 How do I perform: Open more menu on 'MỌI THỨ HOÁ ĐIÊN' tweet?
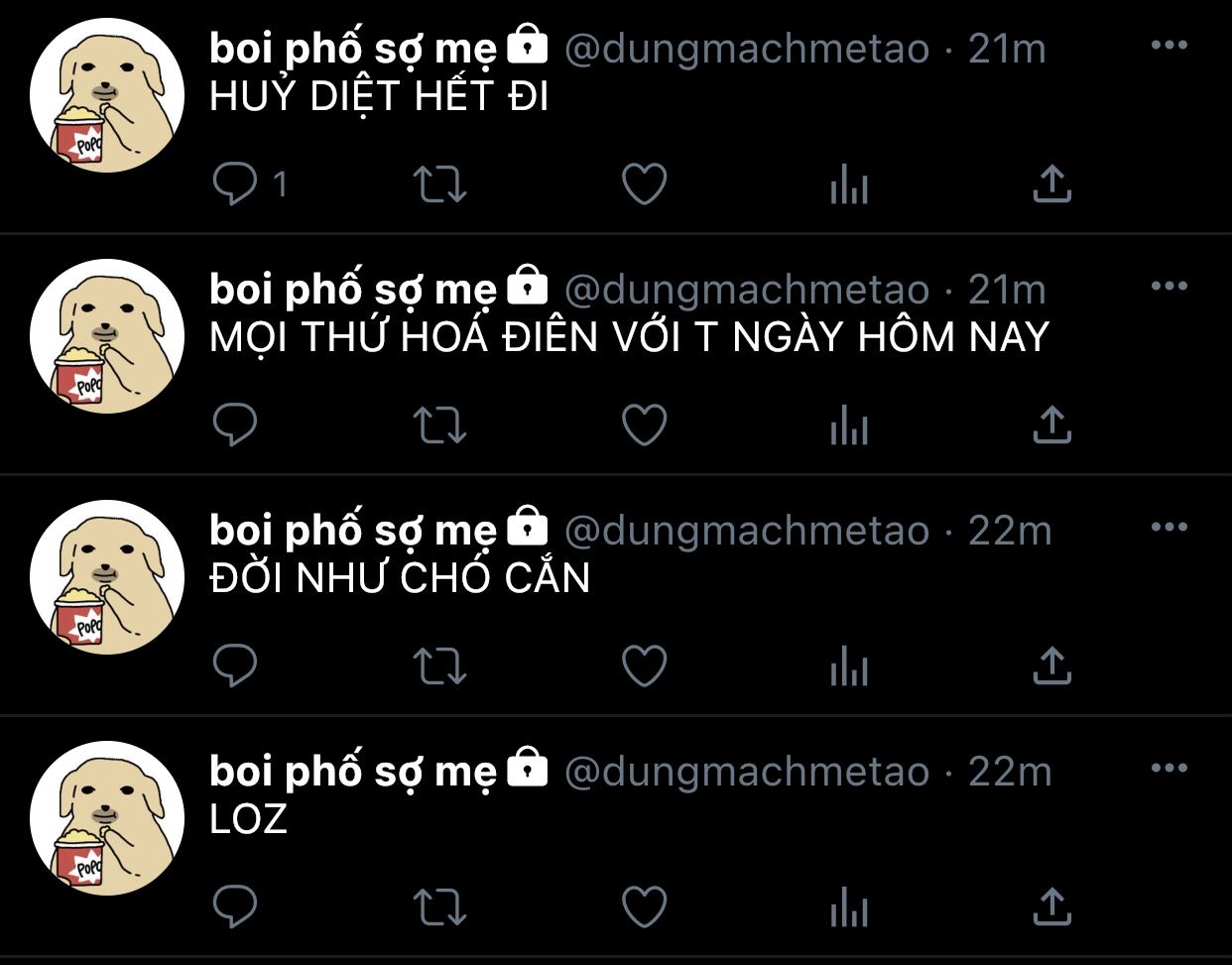coord(1170,287)
